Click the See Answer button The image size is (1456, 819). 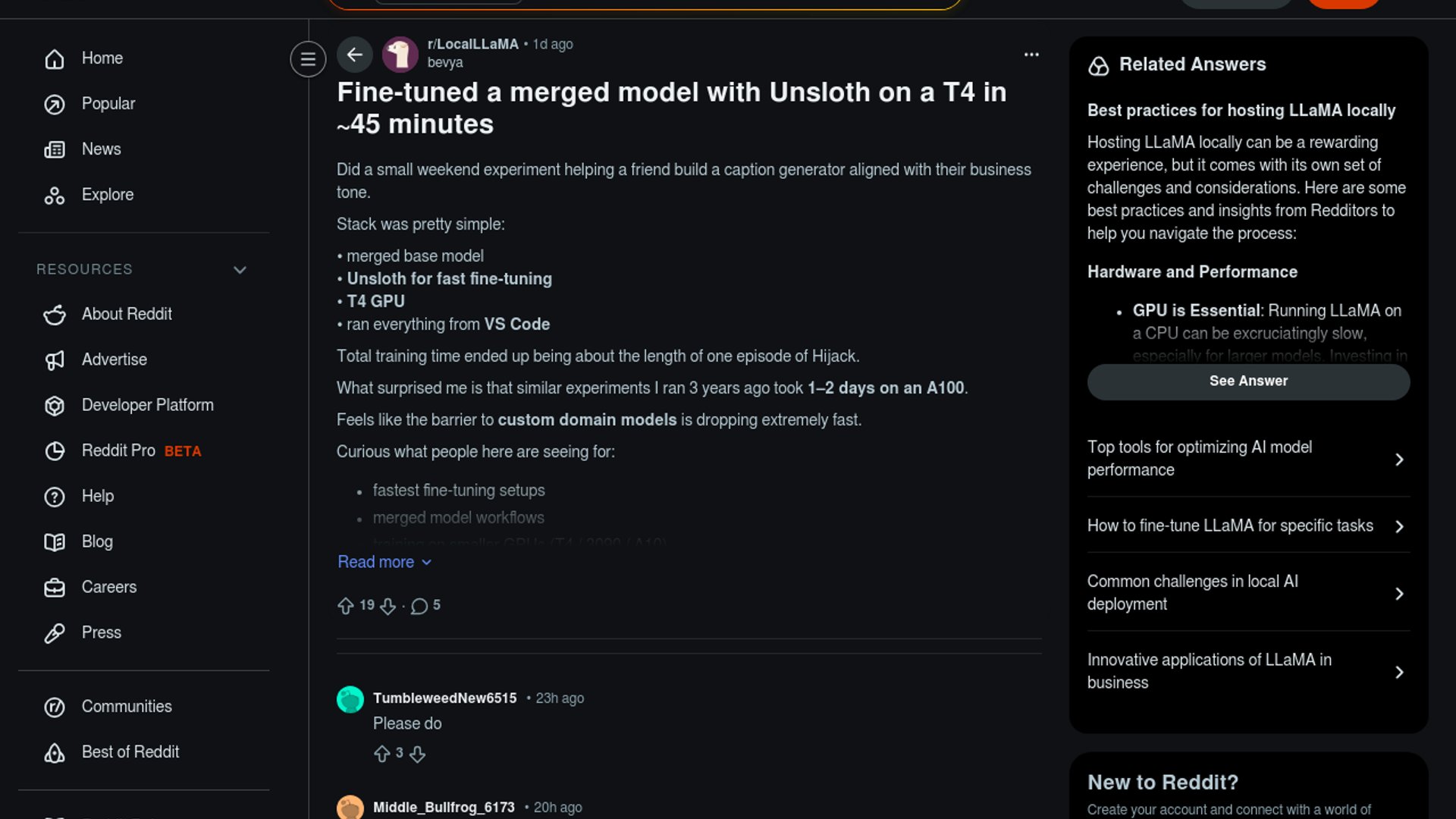click(1248, 381)
